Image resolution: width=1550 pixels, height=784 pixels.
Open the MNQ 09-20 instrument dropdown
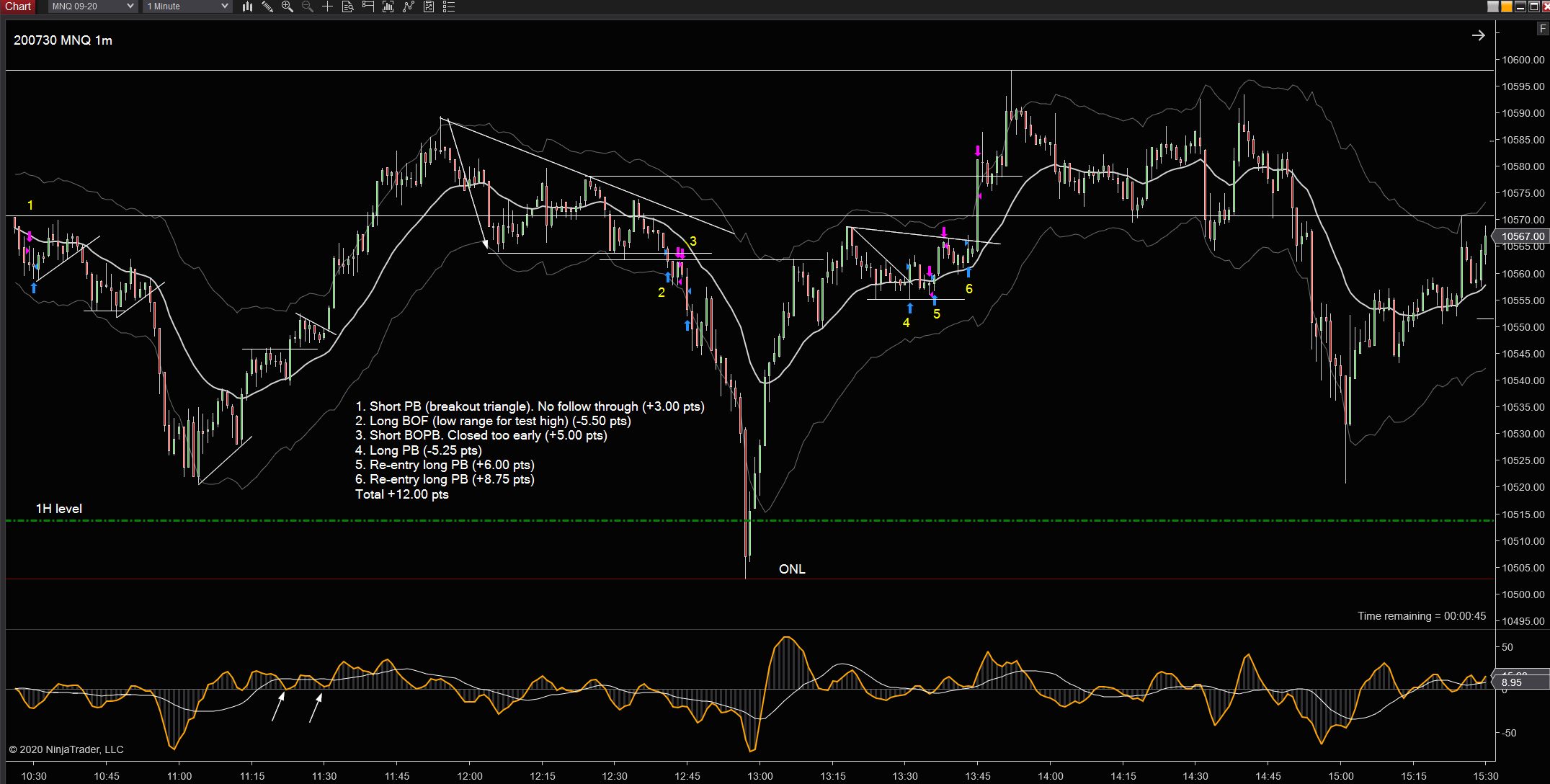[x=93, y=6]
